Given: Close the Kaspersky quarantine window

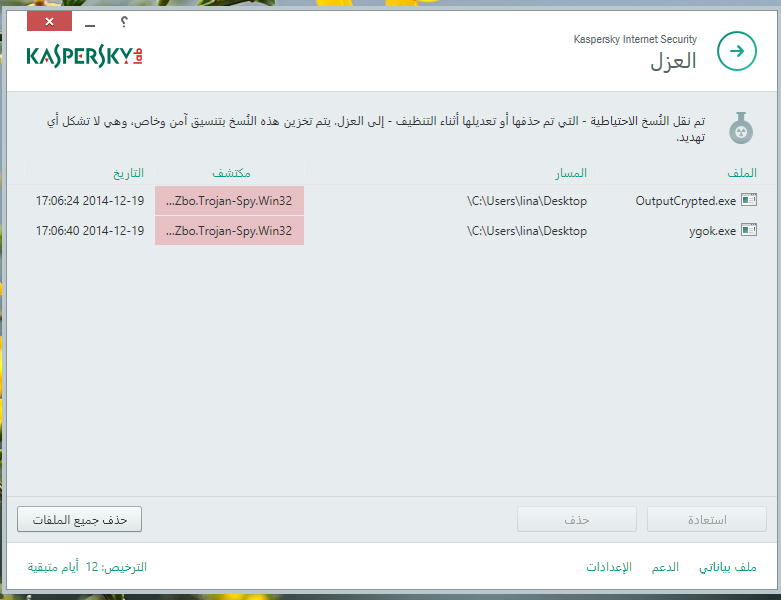Looking at the screenshot, I should click(49, 21).
